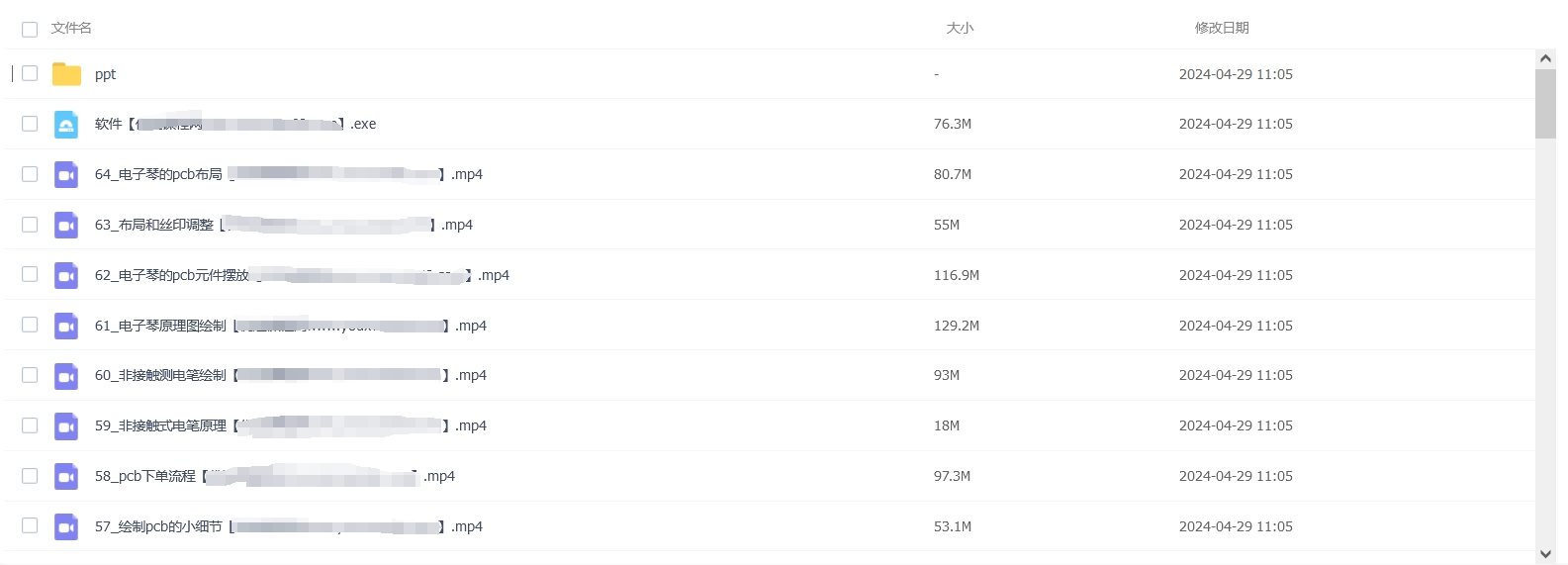This screenshot has height=565, width=1568.
Task: Tick checkbox for 59_非接触式电笔原理 video
Action: click(x=30, y=425)
